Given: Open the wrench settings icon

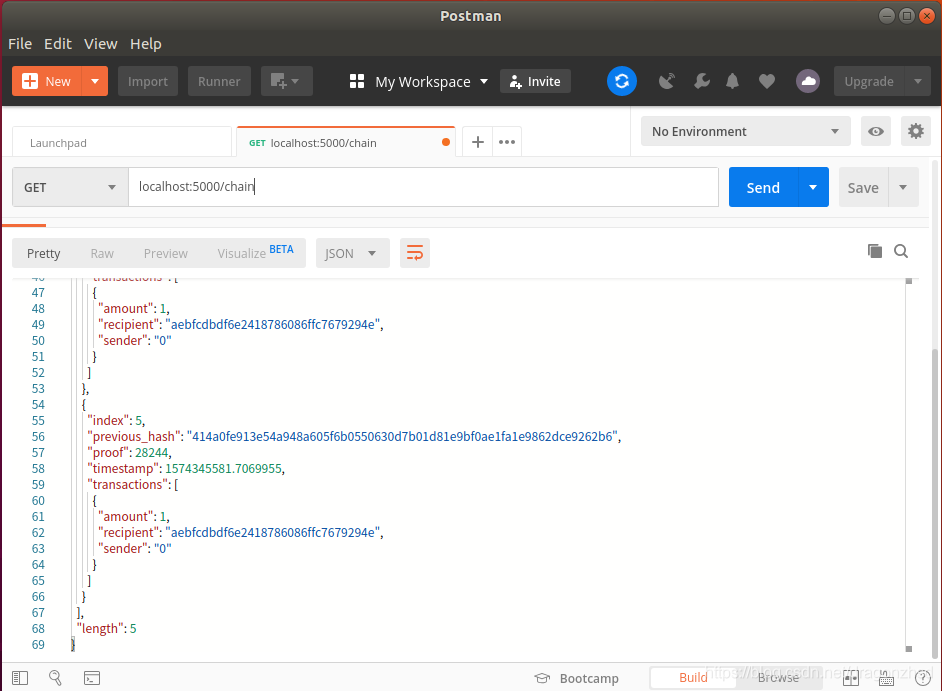Looking at the screenshot, I should tap(702, 81).
